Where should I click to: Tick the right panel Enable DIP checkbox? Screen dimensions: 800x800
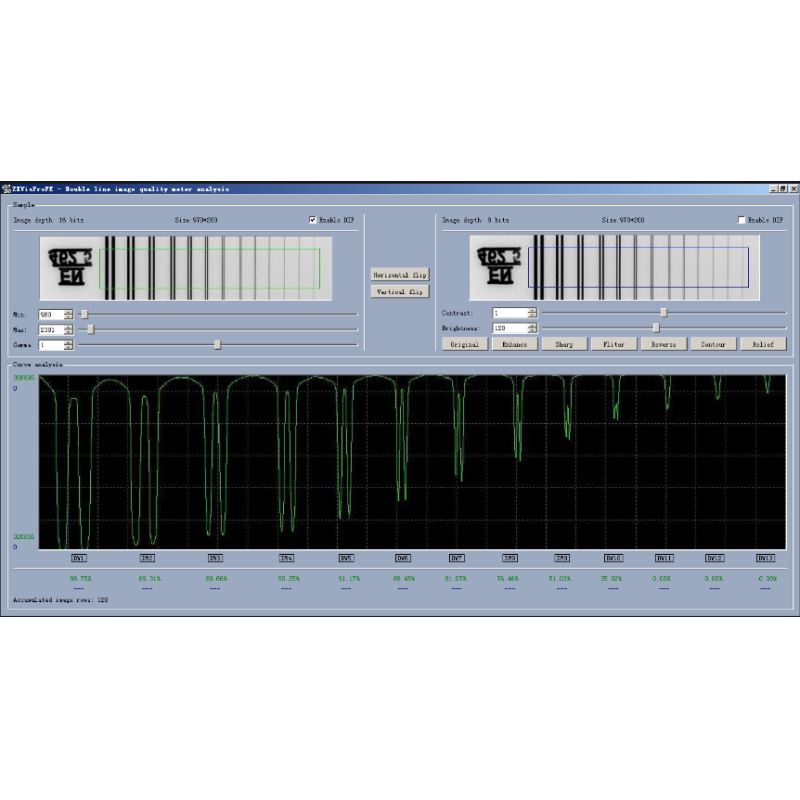[741, 220]
